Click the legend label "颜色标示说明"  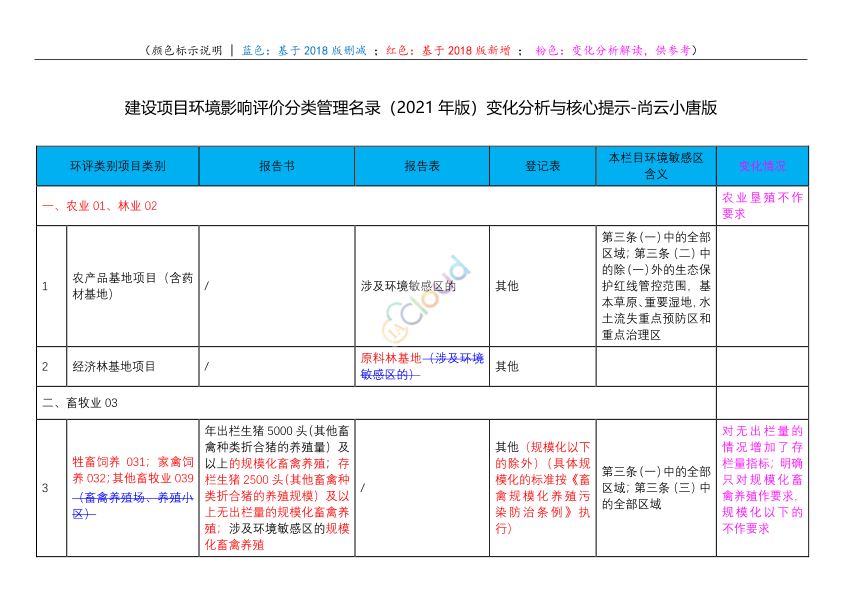187,50
